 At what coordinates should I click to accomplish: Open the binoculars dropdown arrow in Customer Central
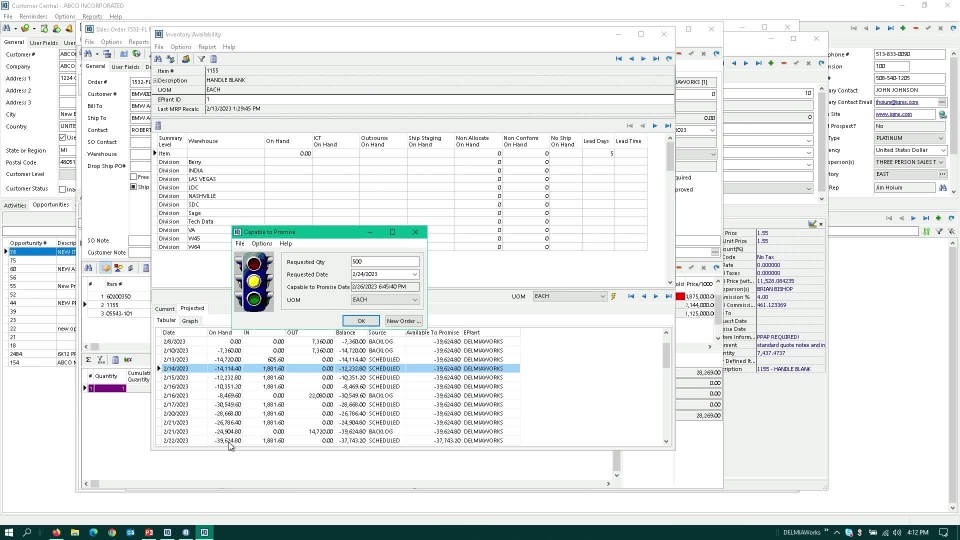[15, 29]
